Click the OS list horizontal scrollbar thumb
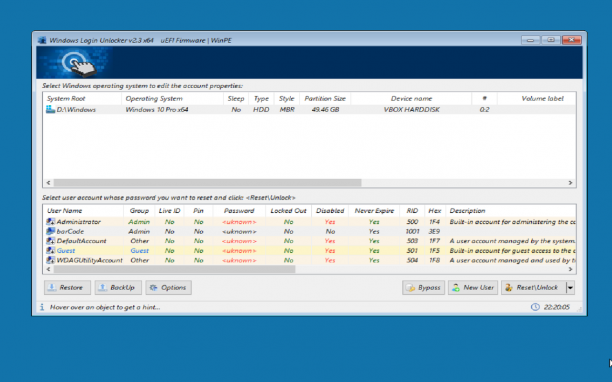 click(x=207, y=183)
